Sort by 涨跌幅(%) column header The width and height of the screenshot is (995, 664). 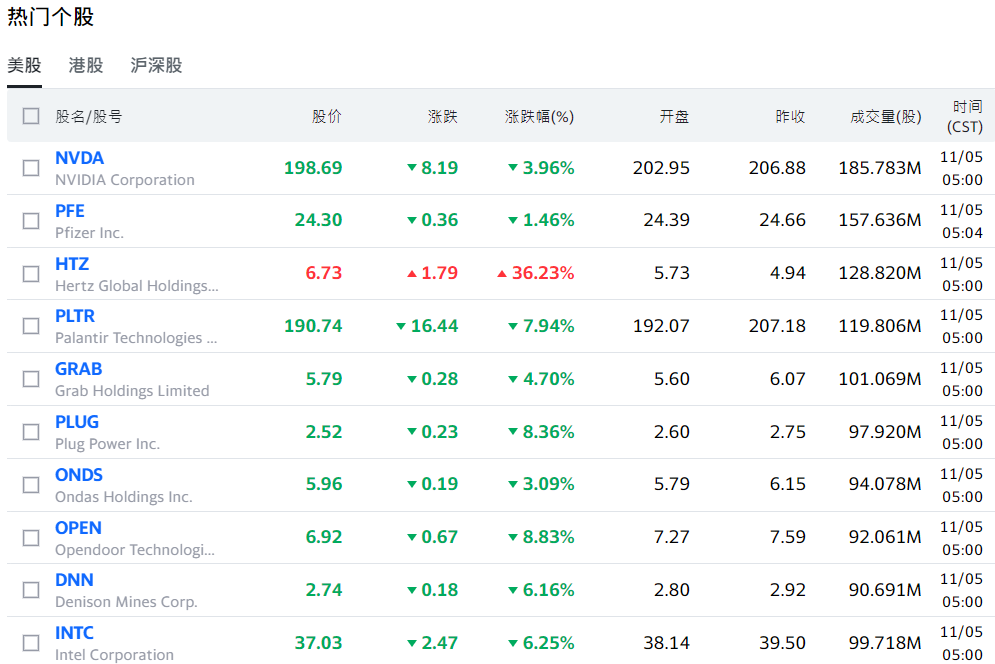(x=539, y=116)
